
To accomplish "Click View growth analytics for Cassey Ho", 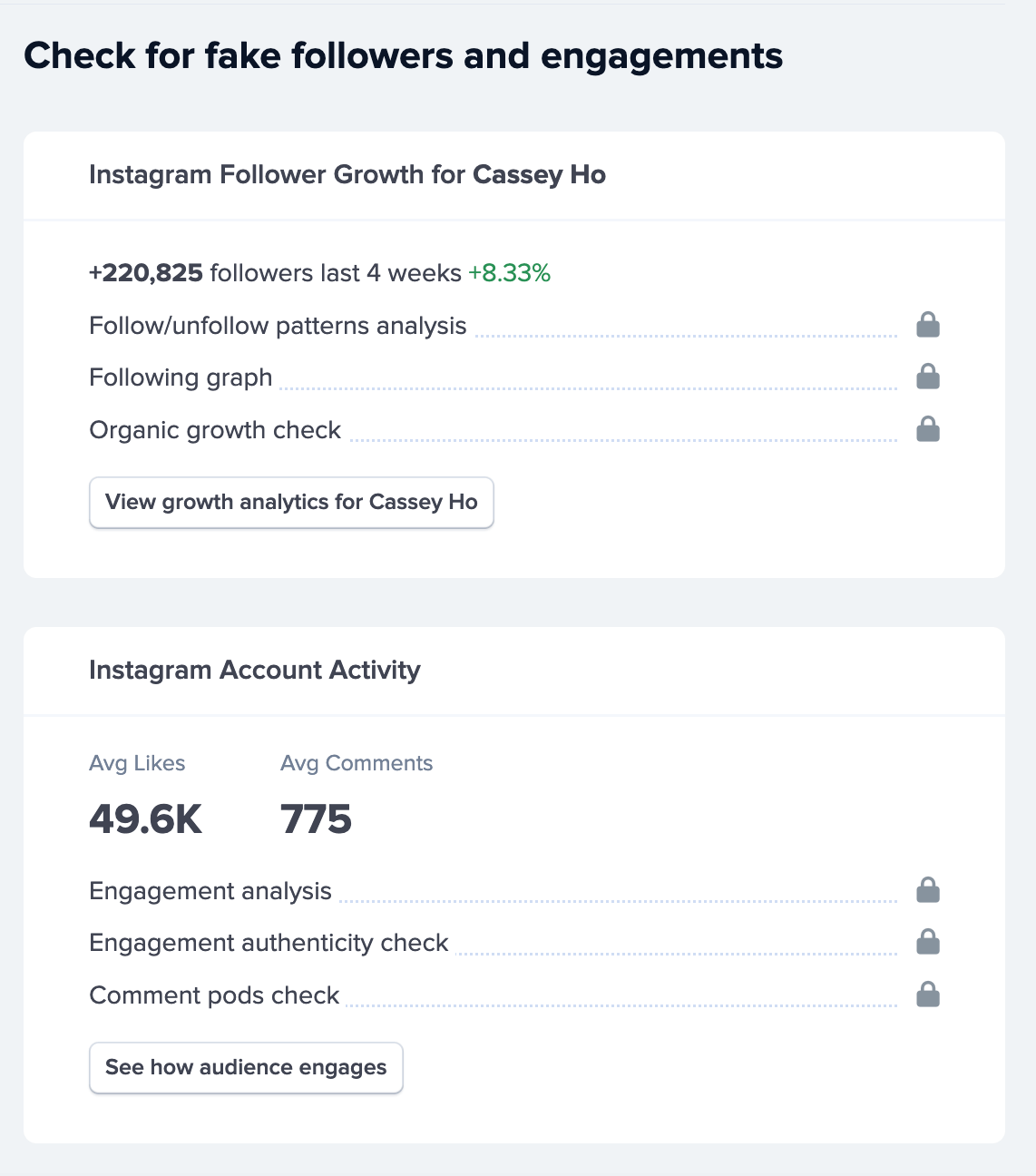I will coord(291,502).
